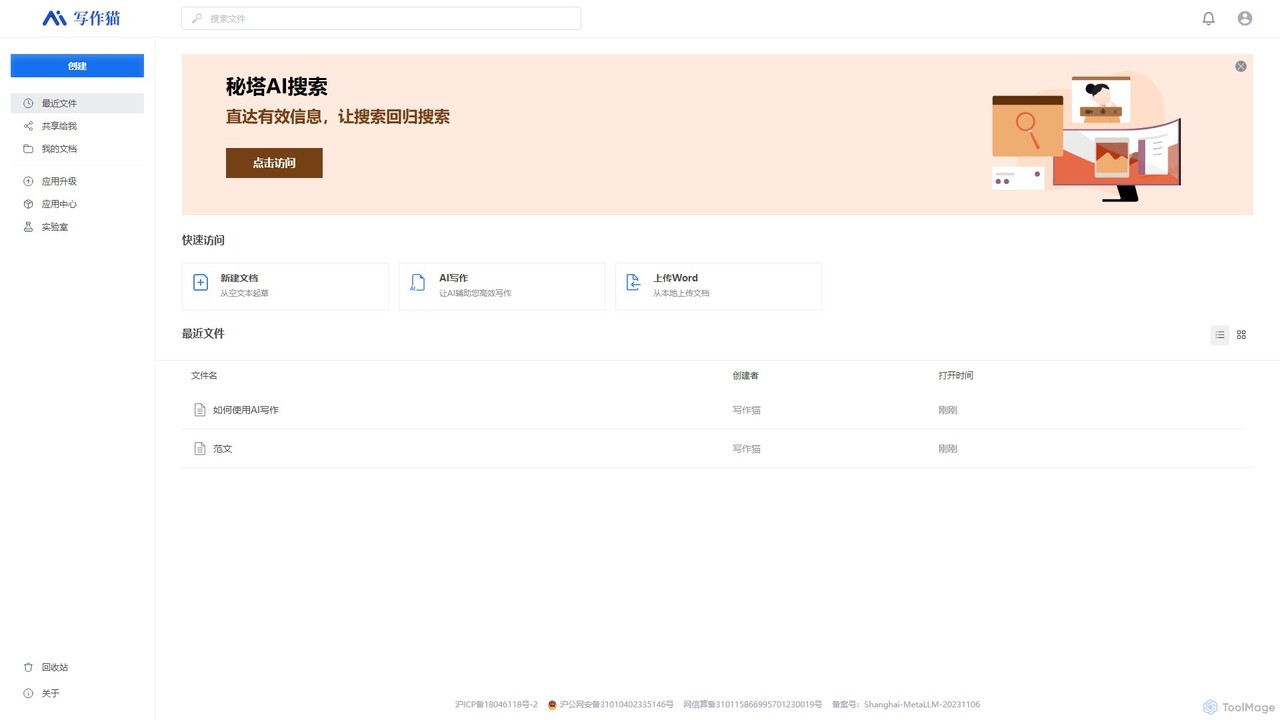Switch recent files to list view
This screenshot has height=720, width=1280.
tap(1220, 335)
